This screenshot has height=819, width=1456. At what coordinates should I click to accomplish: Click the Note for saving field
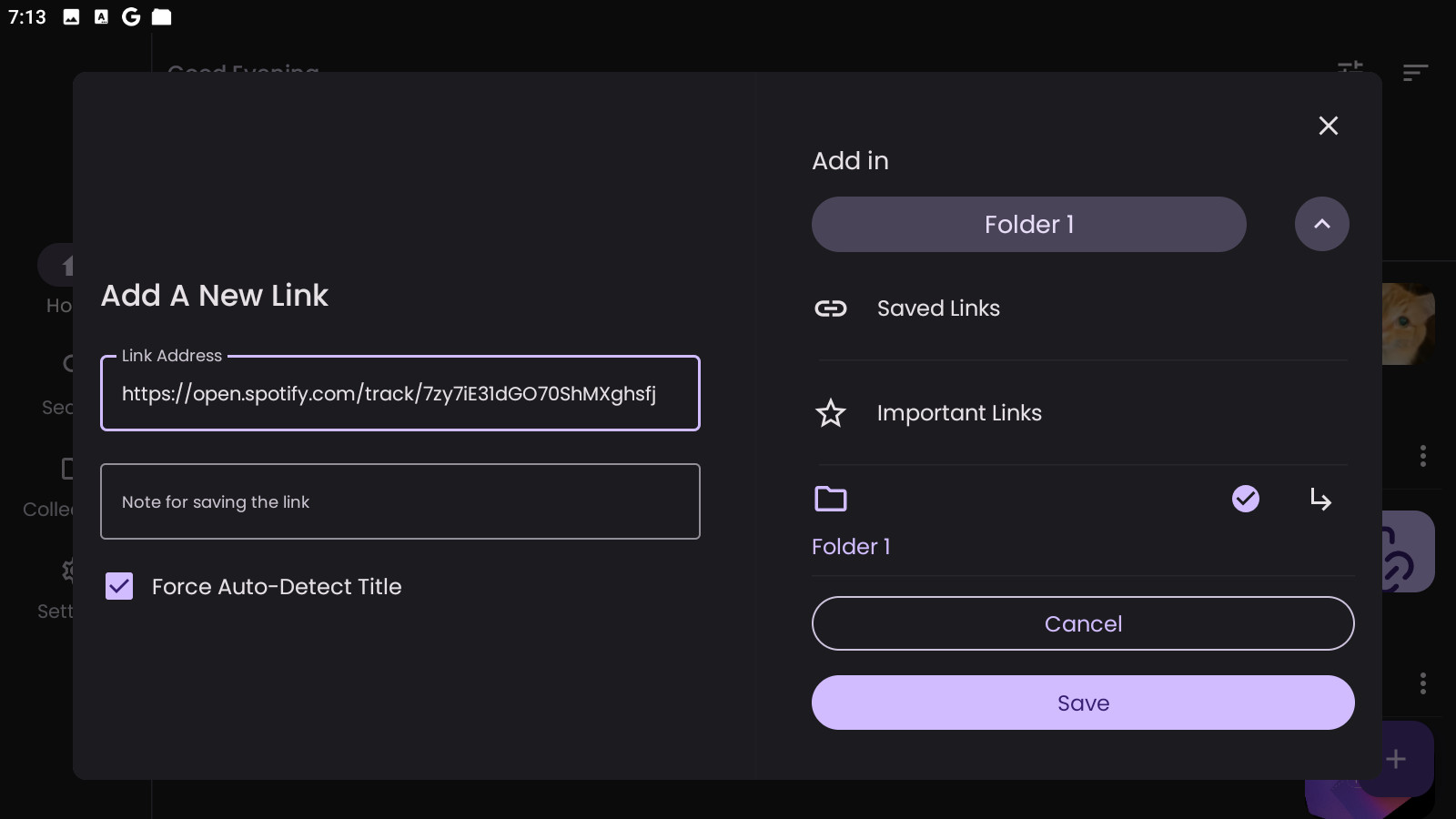(x=400, y=501)
